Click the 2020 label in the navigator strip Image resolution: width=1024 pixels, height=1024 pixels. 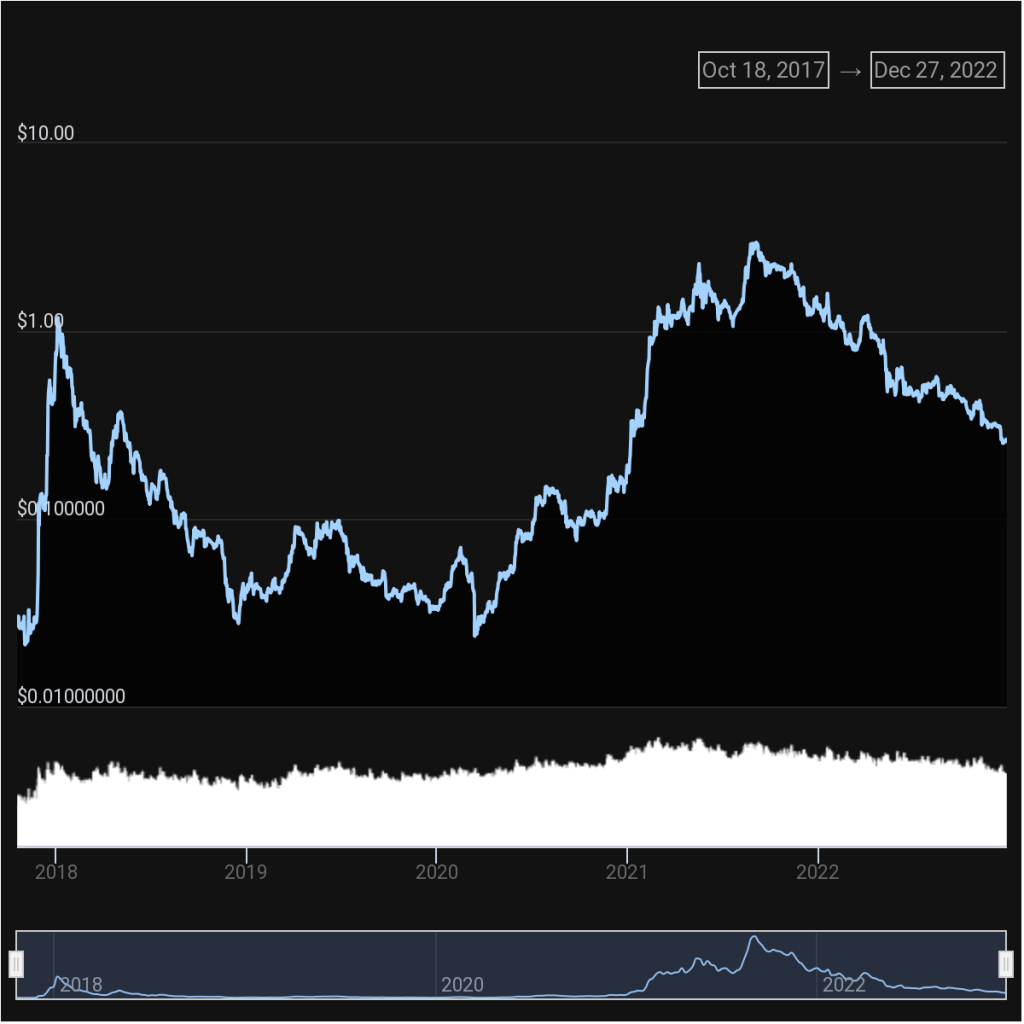[462, 985]
